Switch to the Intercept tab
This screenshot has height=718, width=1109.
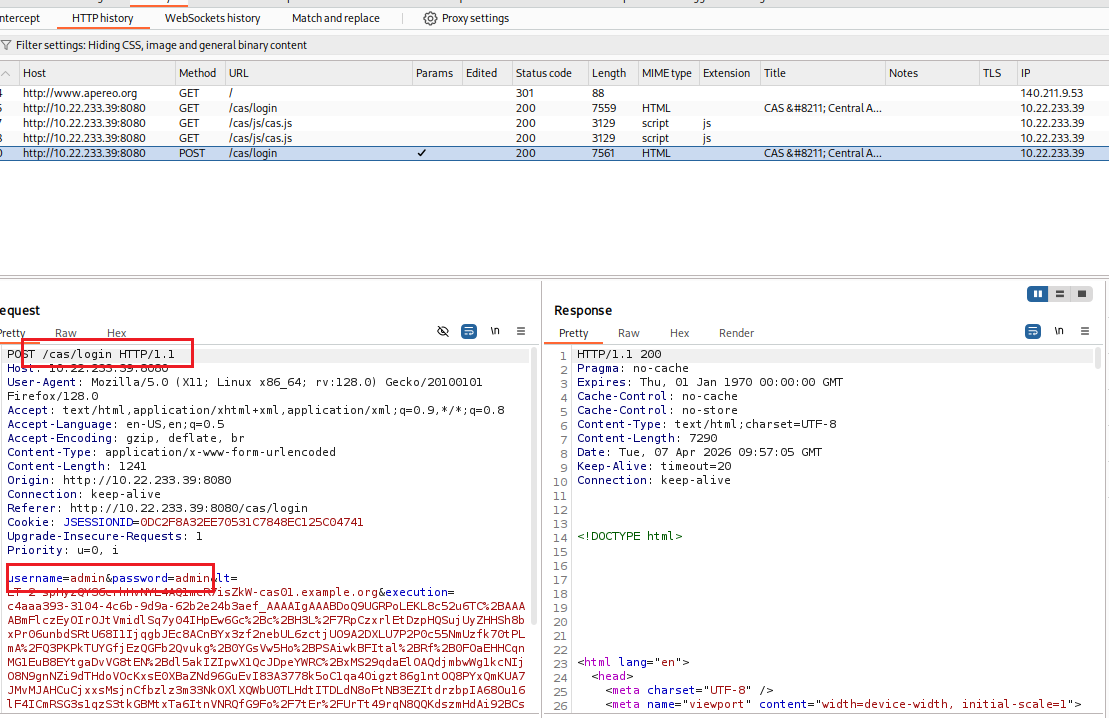(x=20, y=18)
